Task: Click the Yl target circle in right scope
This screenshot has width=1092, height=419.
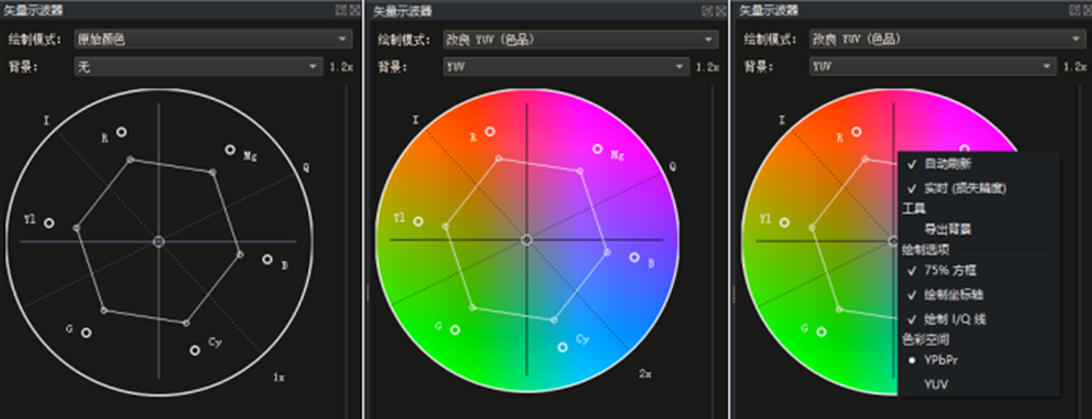Action: coord(783,222)
